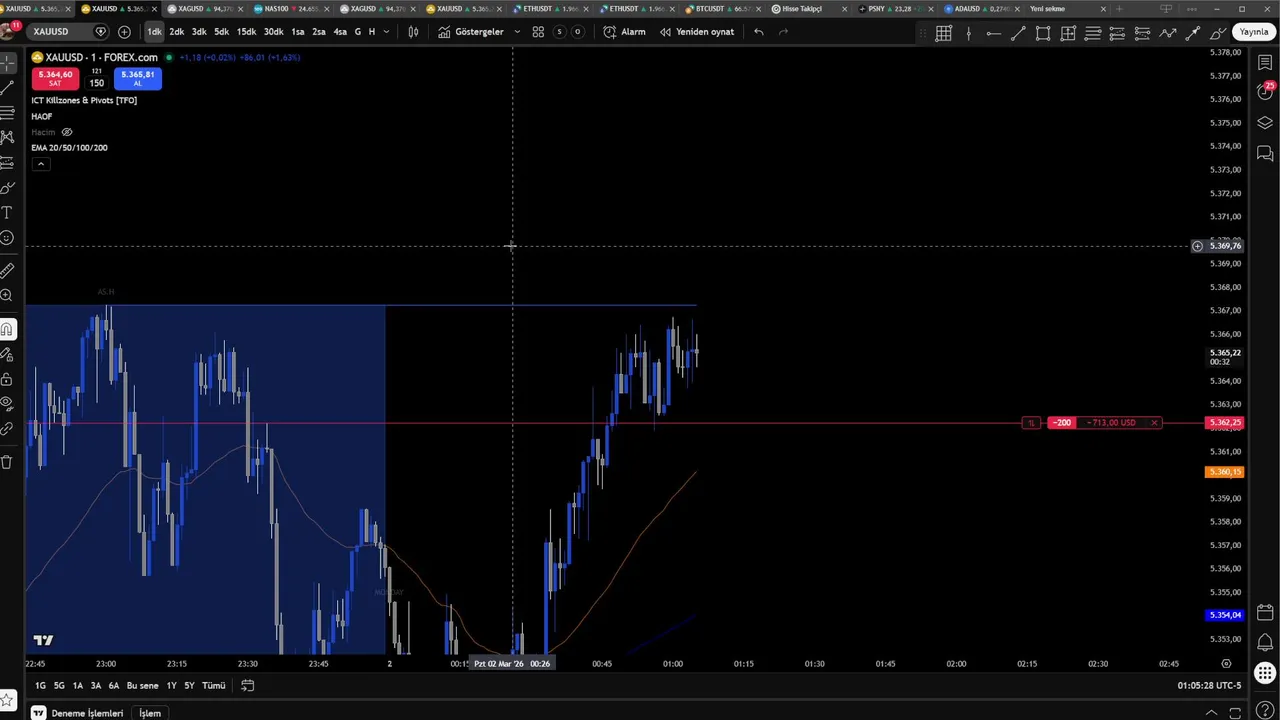
Task: Open the İşlem trade tab
Action: (x=150, y=713)
